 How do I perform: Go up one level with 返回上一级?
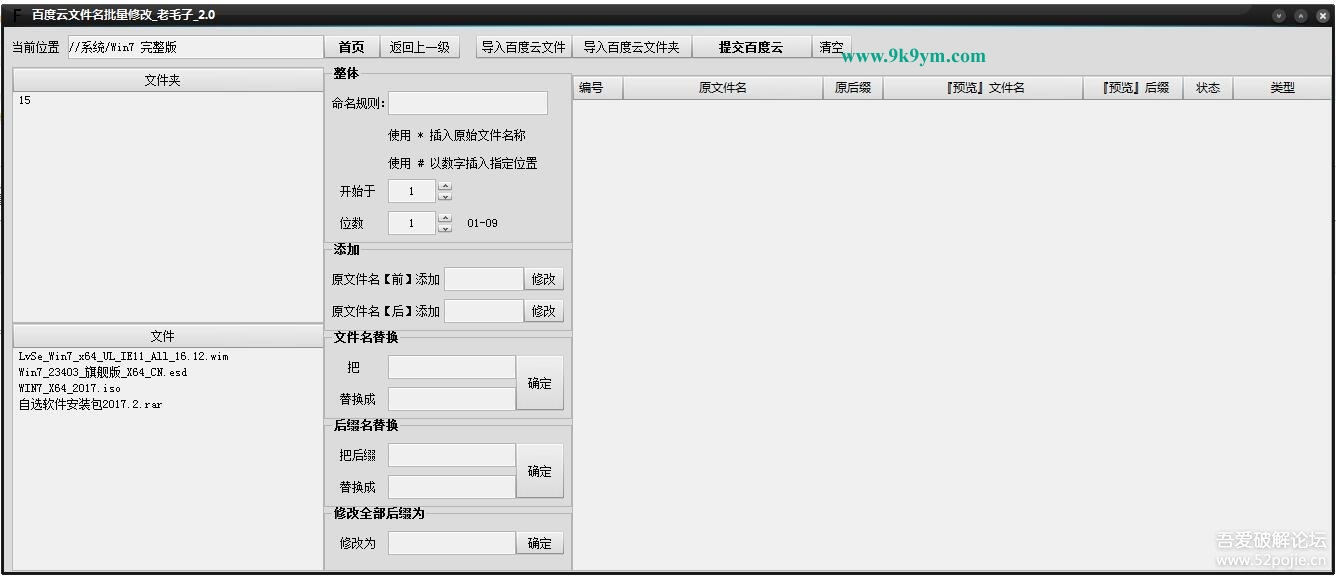coord(420,47)
